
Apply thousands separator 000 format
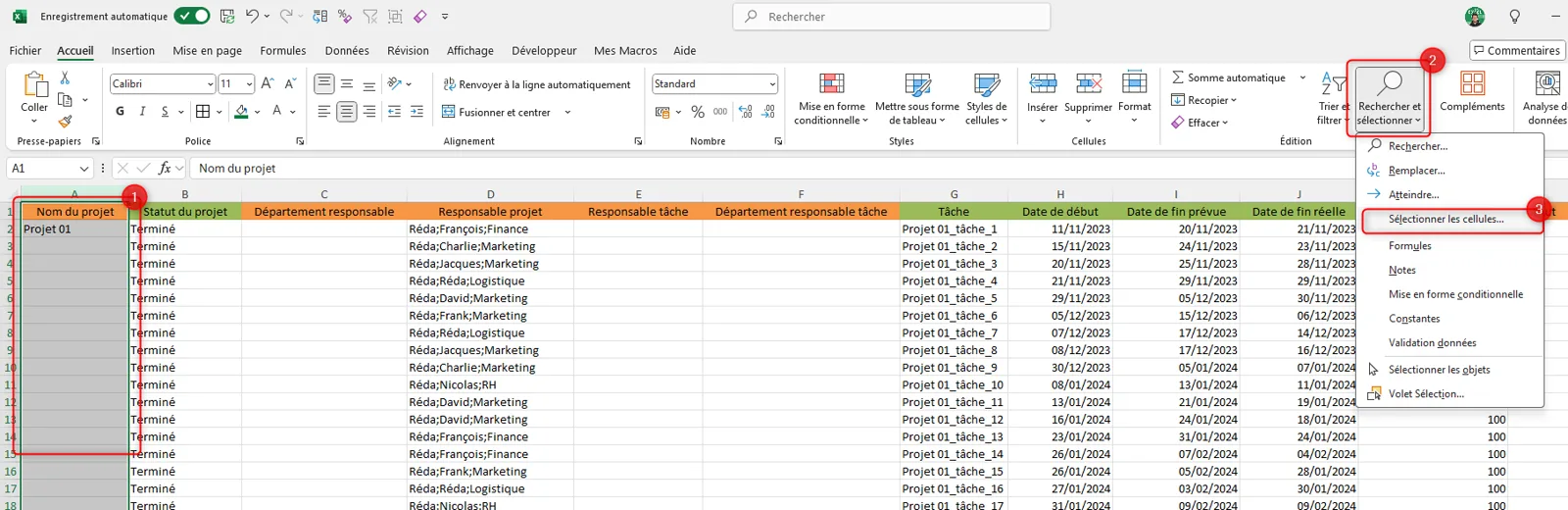pyautogui.click(x=720, y=112)
